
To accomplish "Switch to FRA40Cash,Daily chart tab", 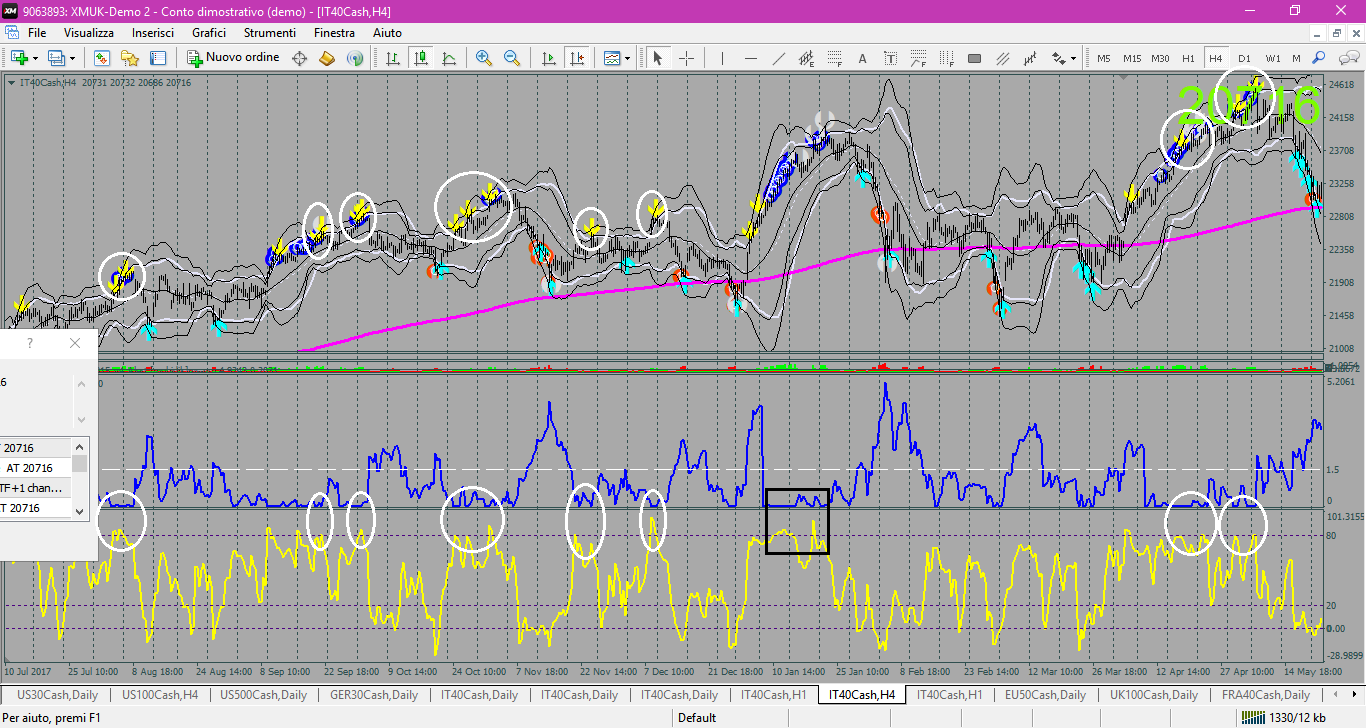I will pos(1266,694).
